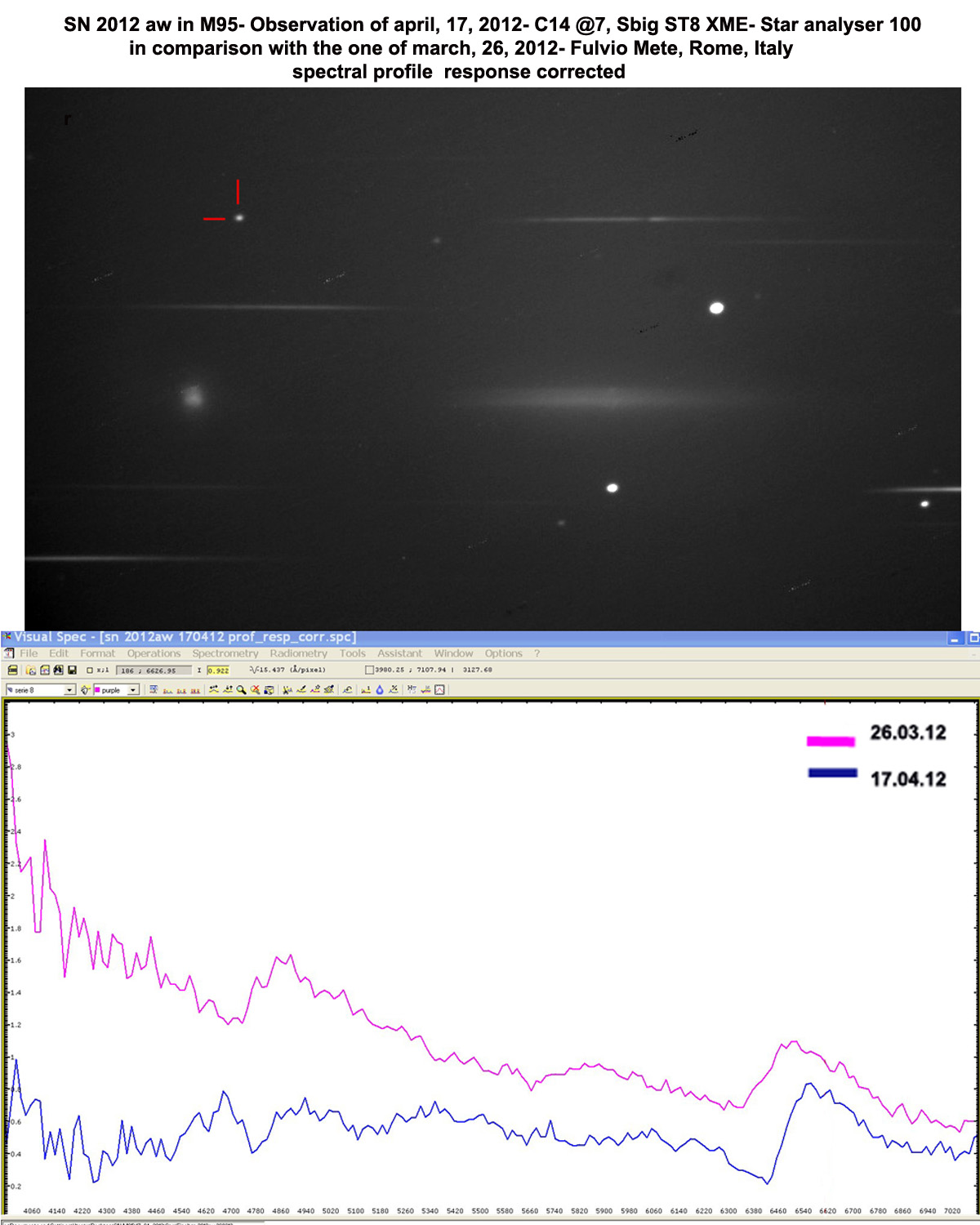Open the Spectrometry menu
Image resolution: width=980 pixels, height=1225 pixels.
point(225,653)
